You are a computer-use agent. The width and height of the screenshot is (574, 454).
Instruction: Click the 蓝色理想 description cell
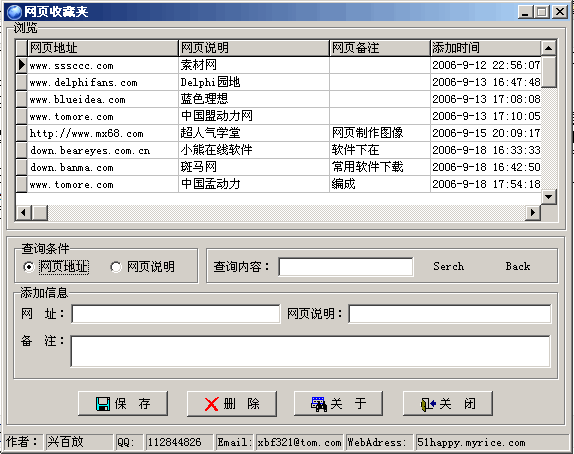(x=254, y=99)
